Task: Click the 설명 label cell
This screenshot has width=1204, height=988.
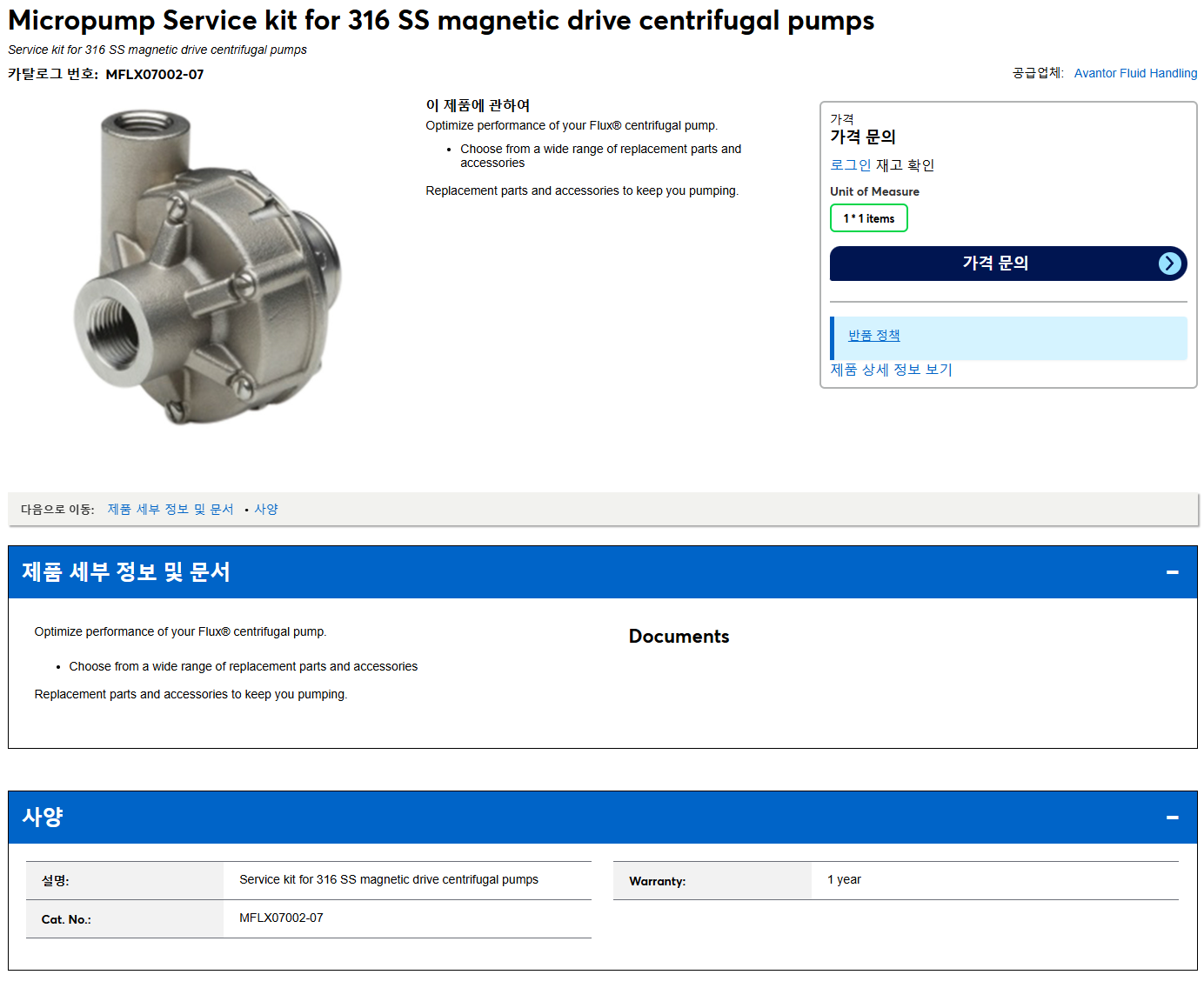Action: point(124,881)
